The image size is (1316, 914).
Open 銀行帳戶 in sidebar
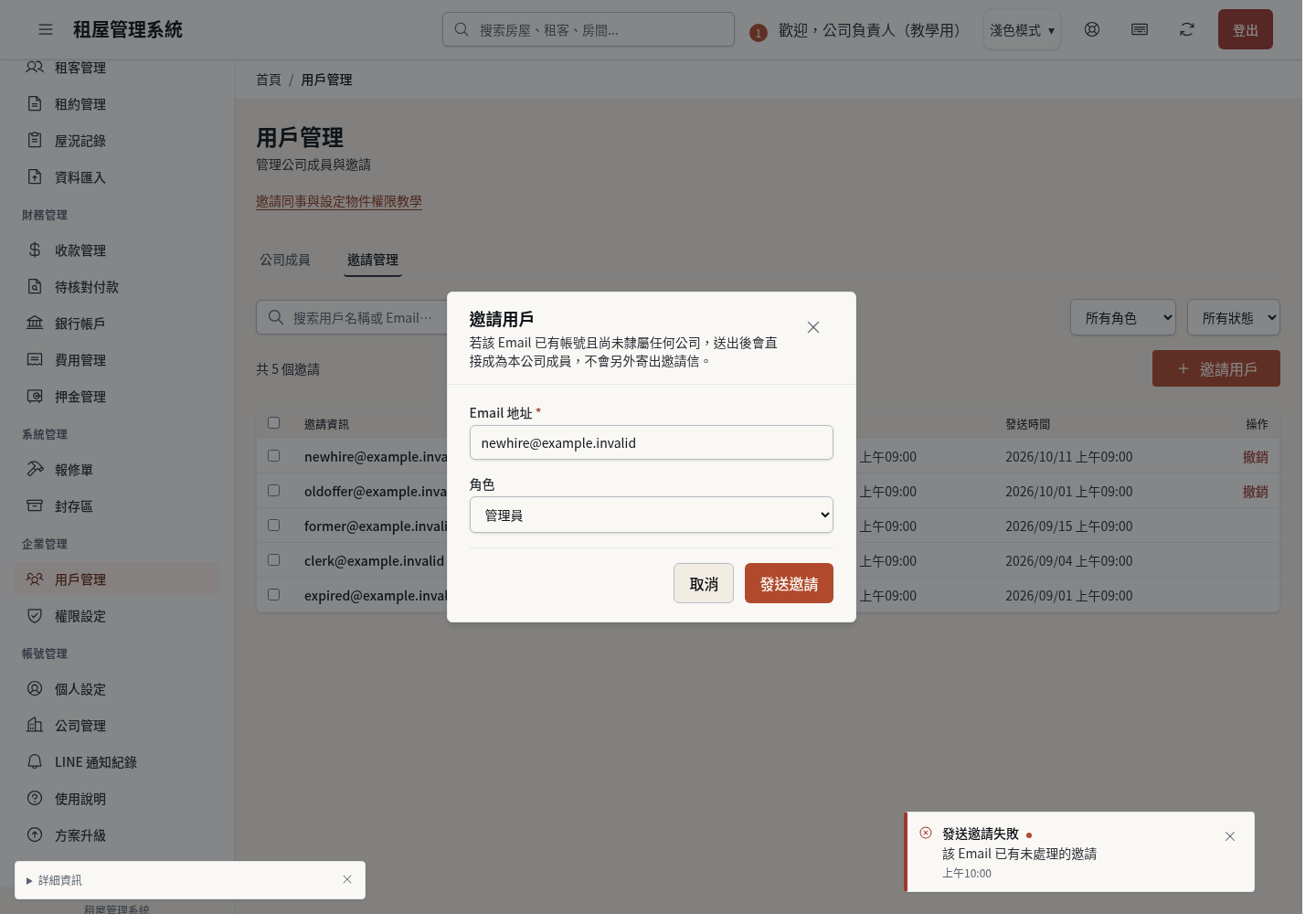117,324
